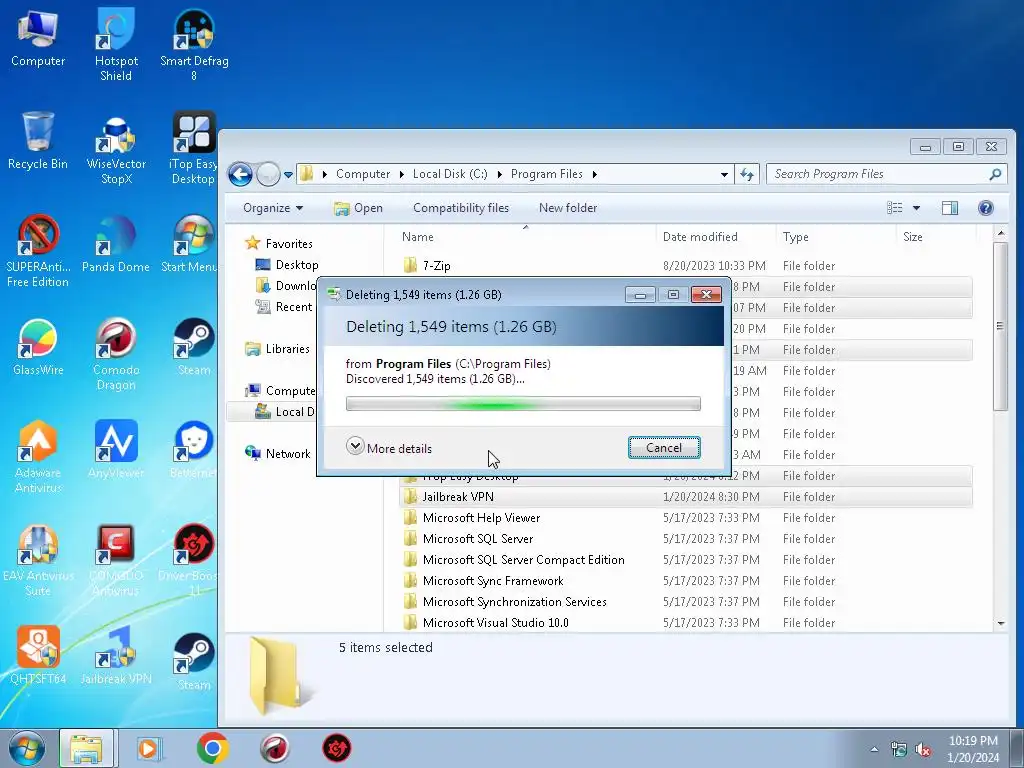Screen dimensions: 1024x768
Task: Launch Google Chrome from taskbar
Action: pyautogui.click(x=212, y=748)
